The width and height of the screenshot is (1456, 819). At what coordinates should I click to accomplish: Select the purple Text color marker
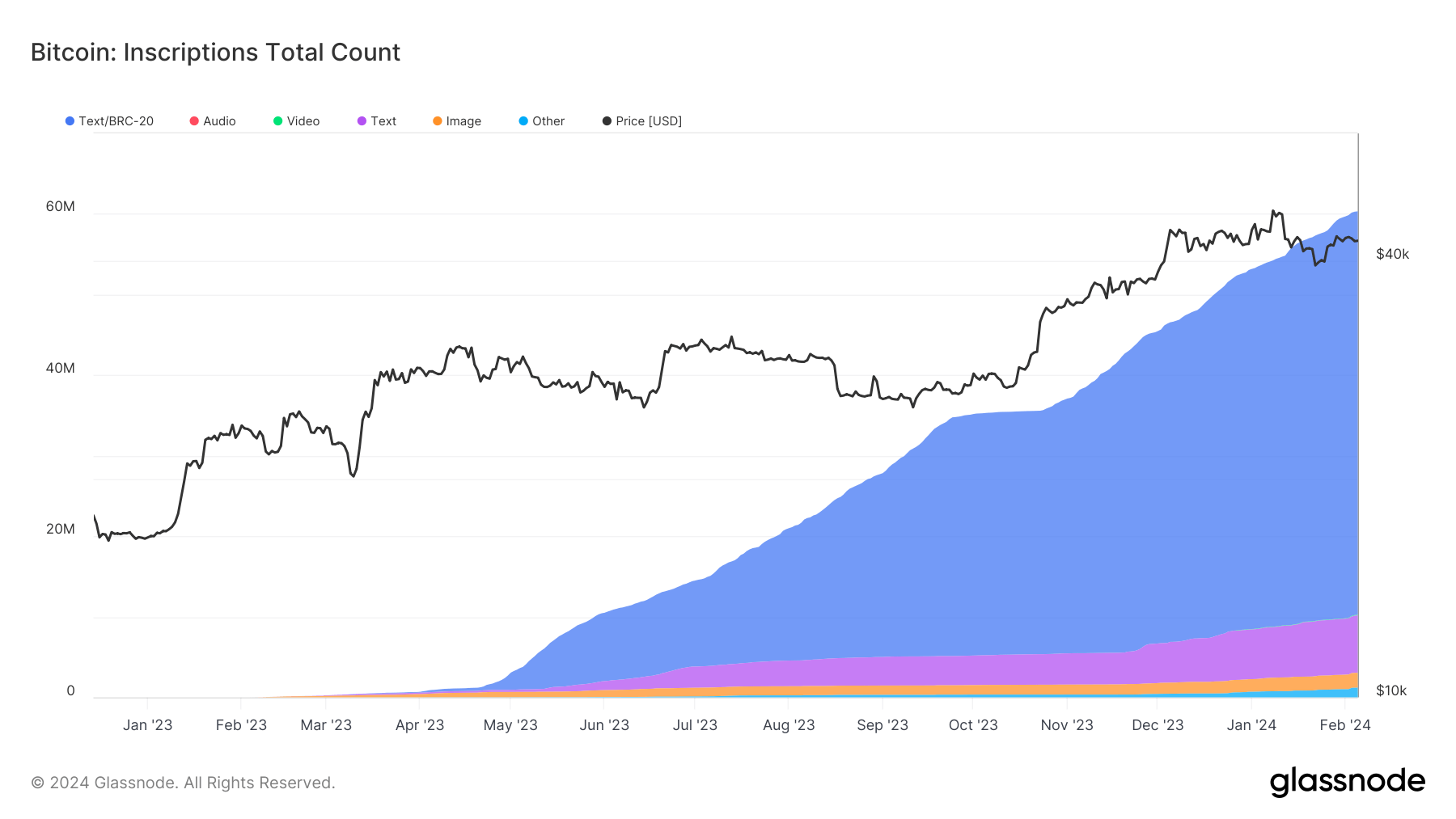[x=363, y=120]
